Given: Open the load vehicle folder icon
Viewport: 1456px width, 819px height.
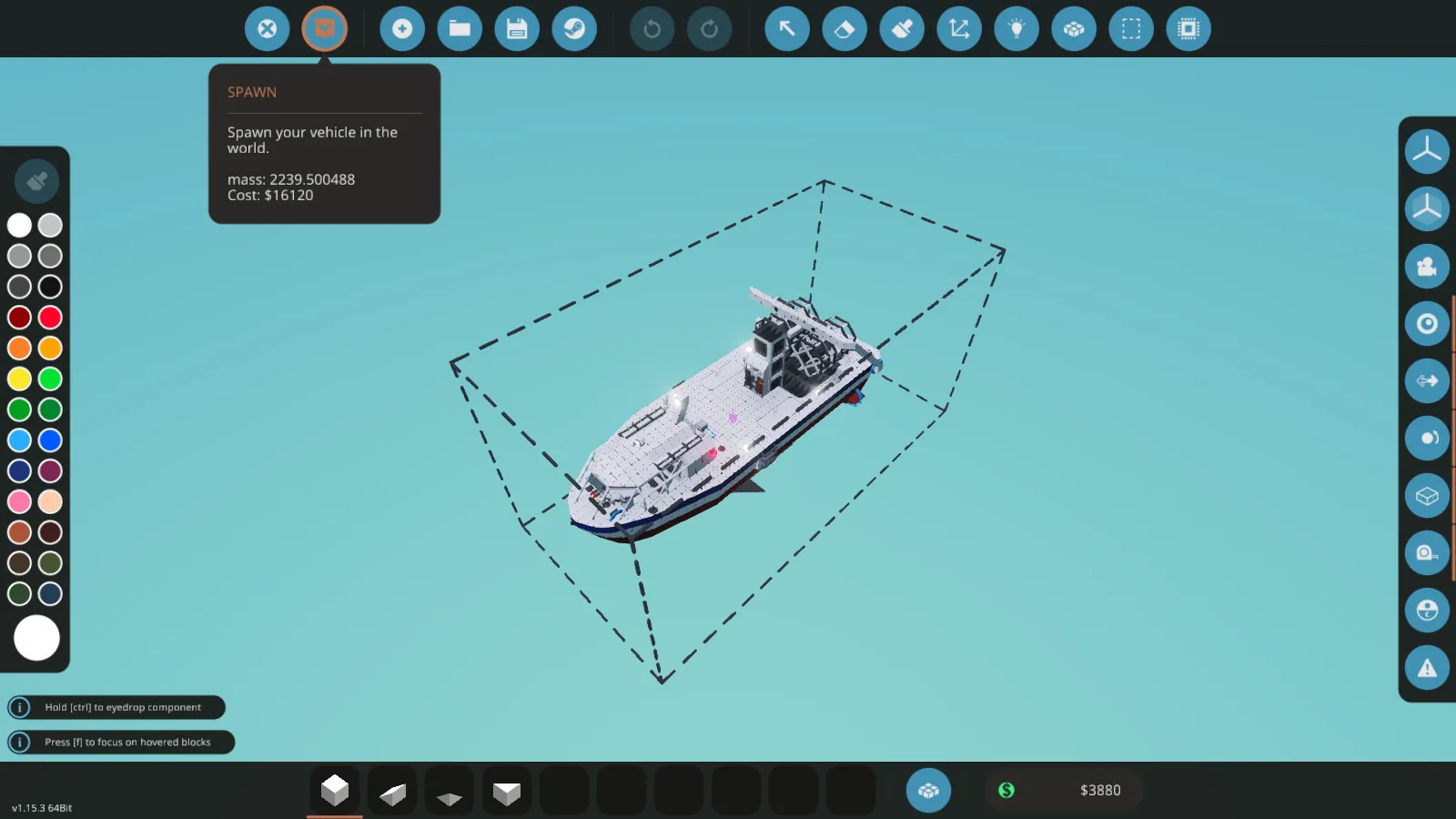Looking at the screenshot, I should pyautogui.click(x=460, y=29).
